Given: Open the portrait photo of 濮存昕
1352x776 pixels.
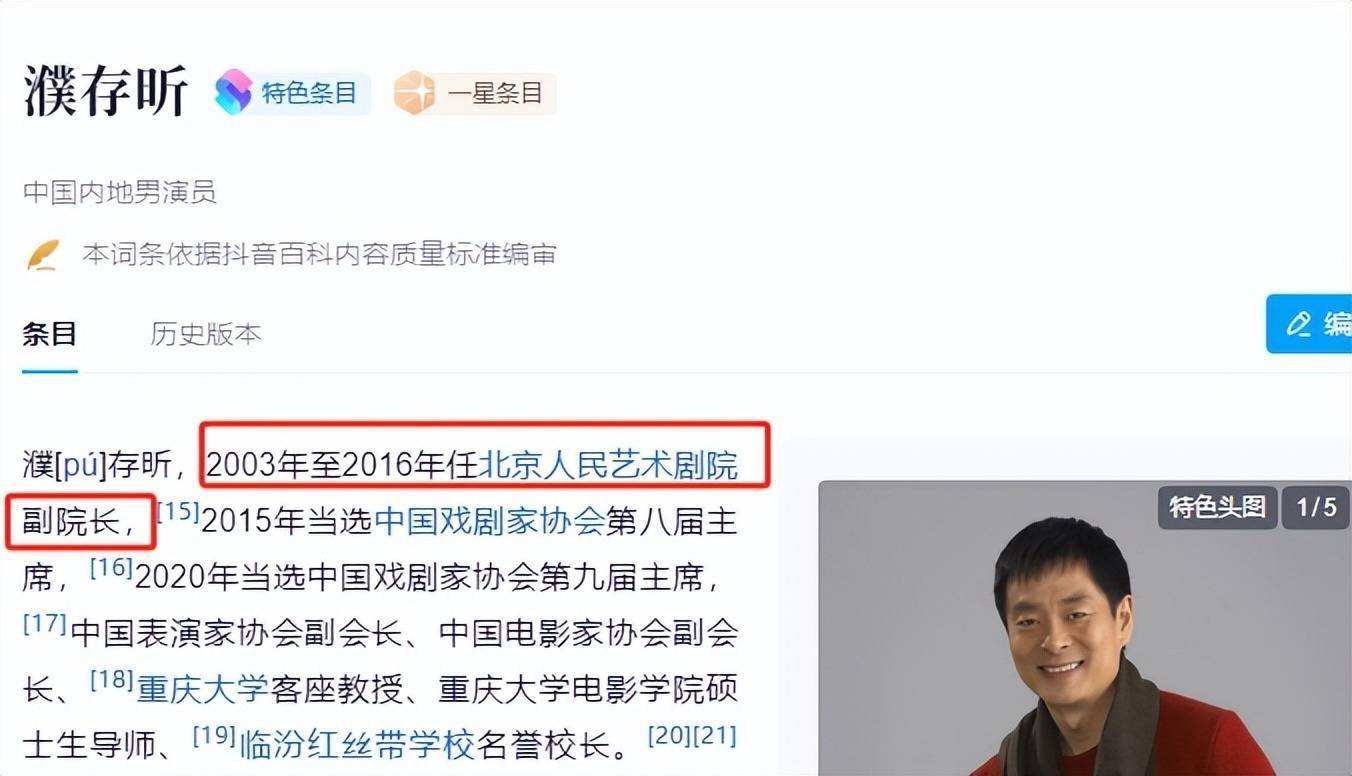Looking at the screenshot, I should click(x=1085, y=628).
